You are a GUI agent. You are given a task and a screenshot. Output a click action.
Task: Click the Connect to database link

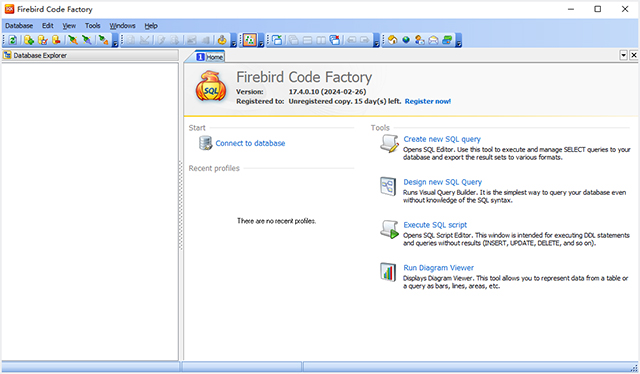coord(250,143)
